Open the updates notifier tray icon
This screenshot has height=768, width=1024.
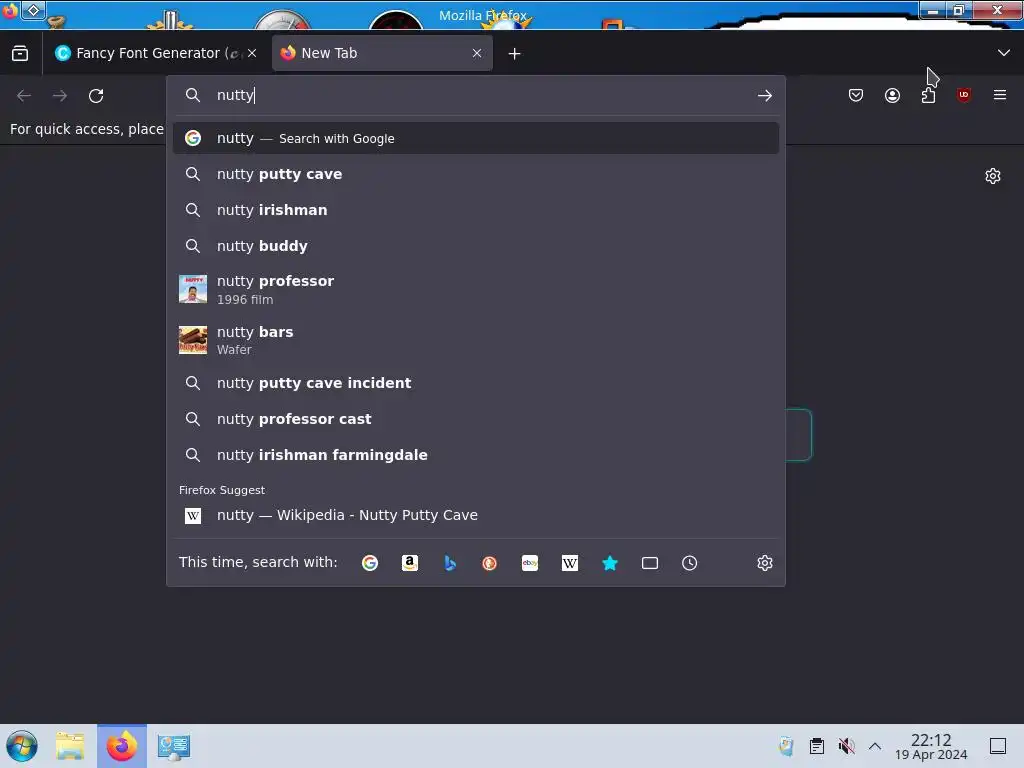click(786, 746)
